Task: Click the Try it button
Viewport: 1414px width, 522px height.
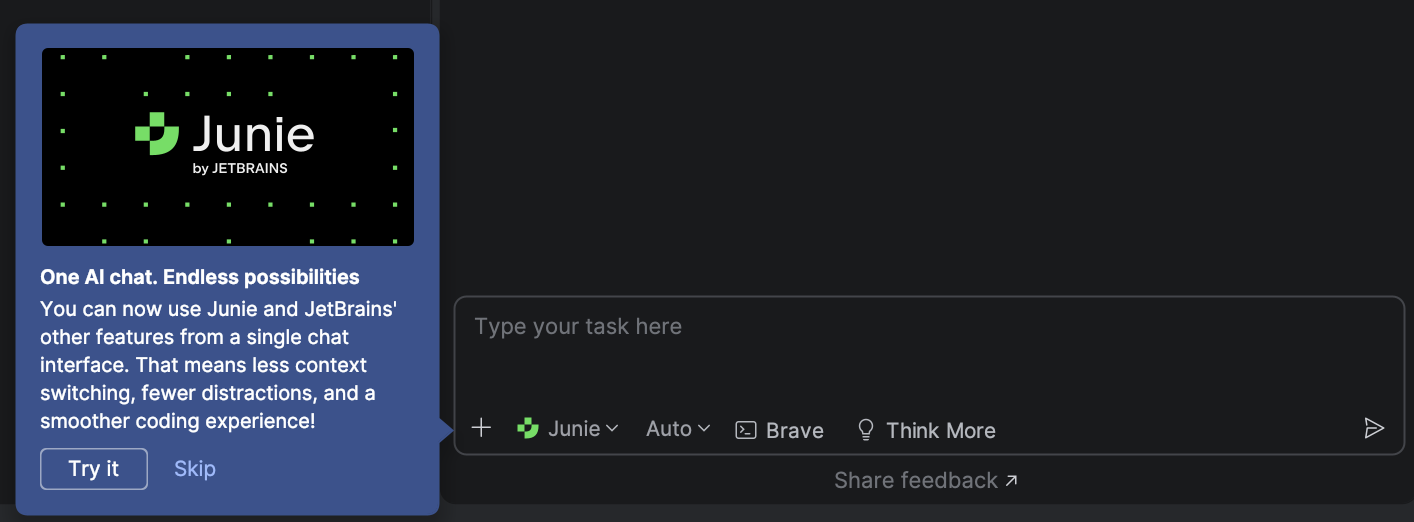Action: pyautogui.click(x=94, y=469)
